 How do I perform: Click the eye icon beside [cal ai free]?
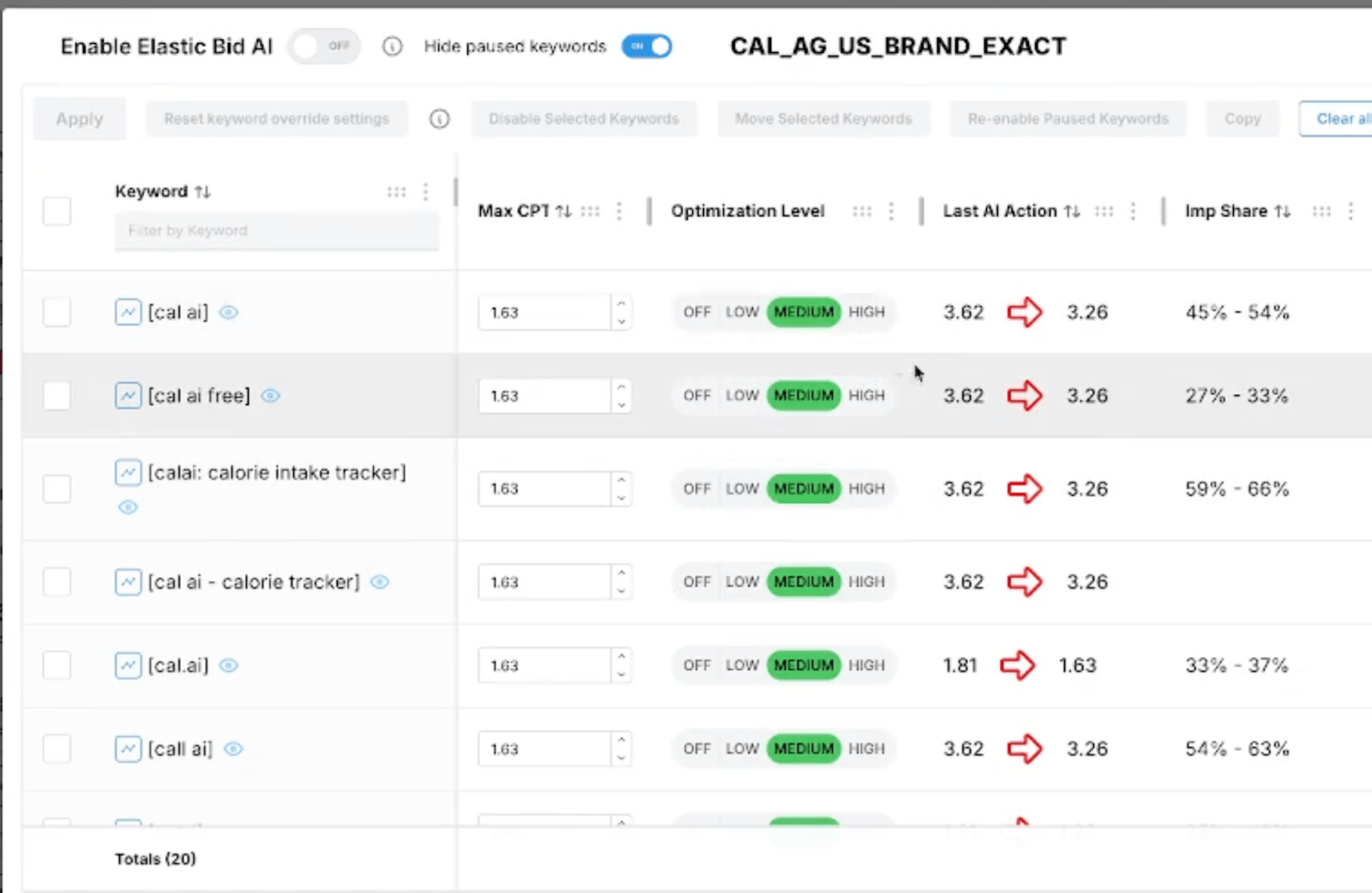pos(271,395)
